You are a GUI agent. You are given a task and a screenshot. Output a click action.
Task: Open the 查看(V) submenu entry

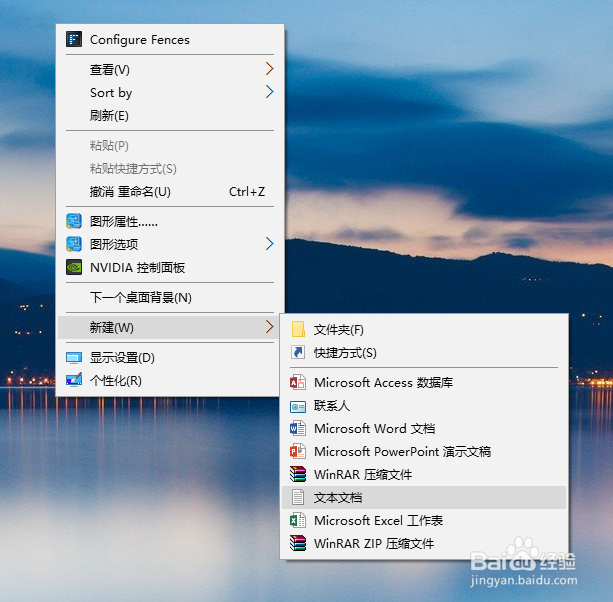coord(170,70)
